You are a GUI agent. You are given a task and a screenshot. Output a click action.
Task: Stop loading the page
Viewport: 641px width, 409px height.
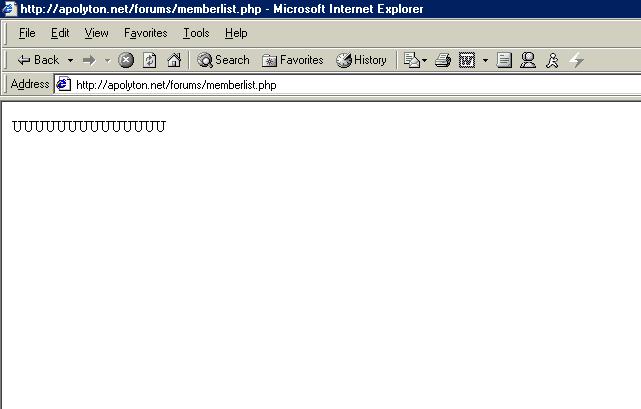point(126,60)
